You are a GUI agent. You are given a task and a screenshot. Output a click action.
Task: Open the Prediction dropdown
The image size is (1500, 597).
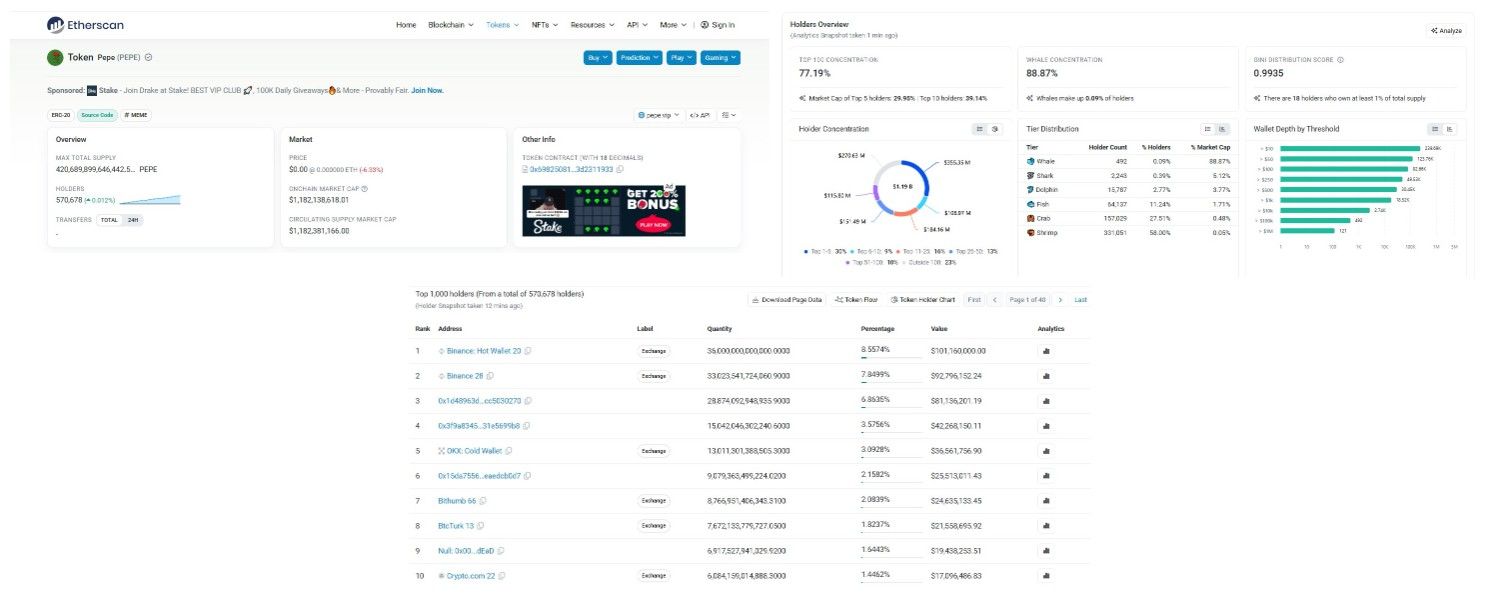(639, 58)
